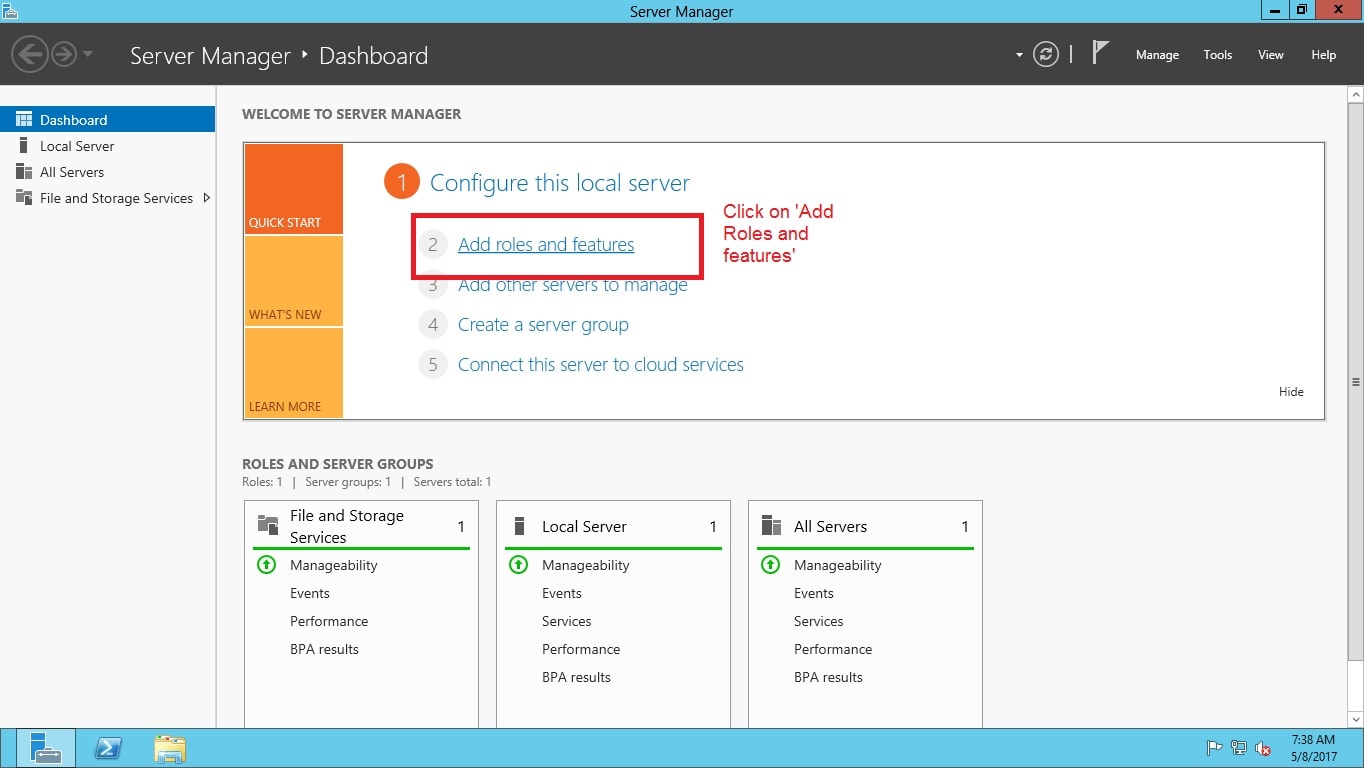The height and width of the screenshot is (768, 1364).
Task: Click the muted volume tray icon
Action: point(1263,748)
